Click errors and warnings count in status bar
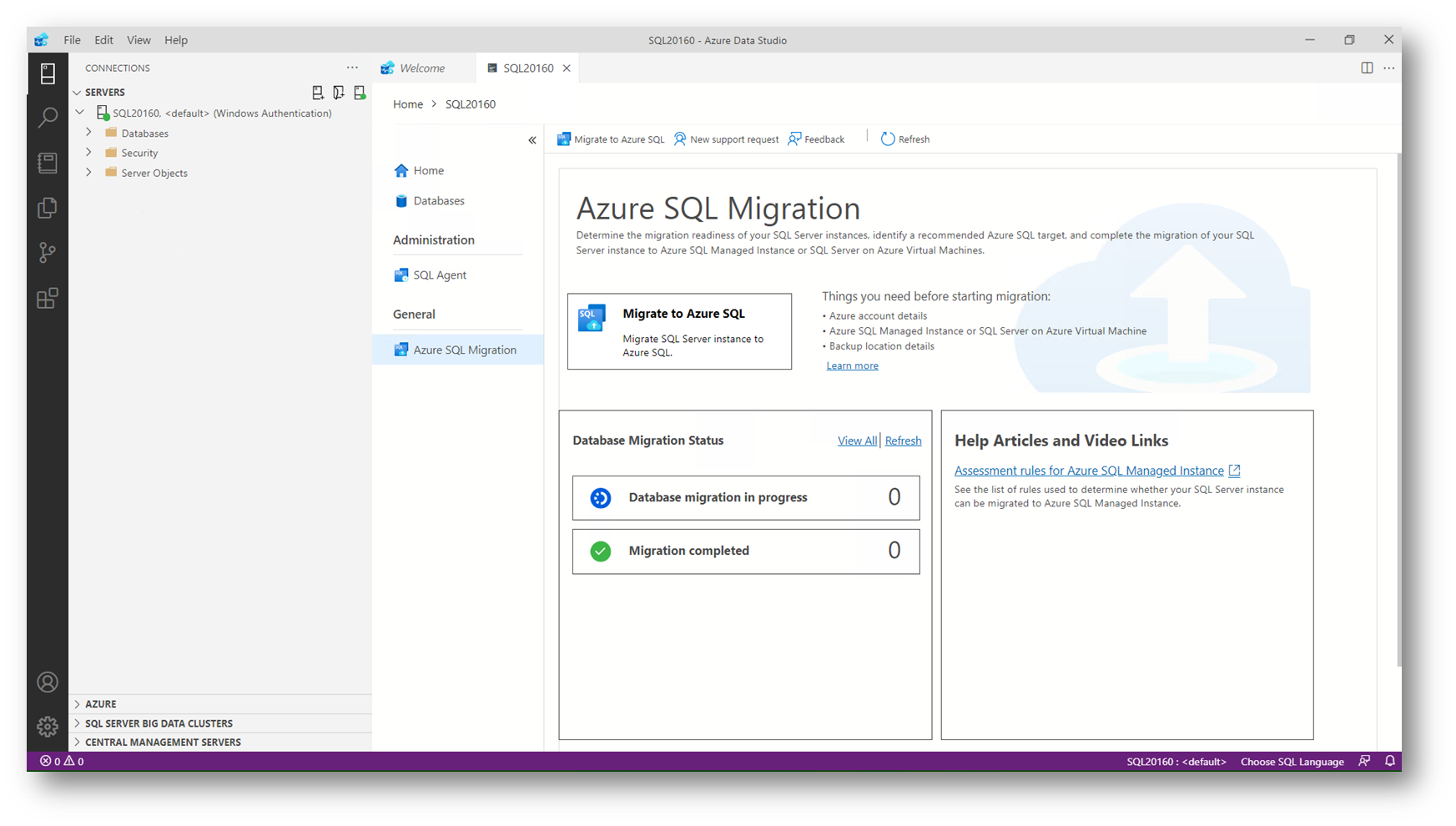Screen dimensions: 1456x826 pos(62,761)
